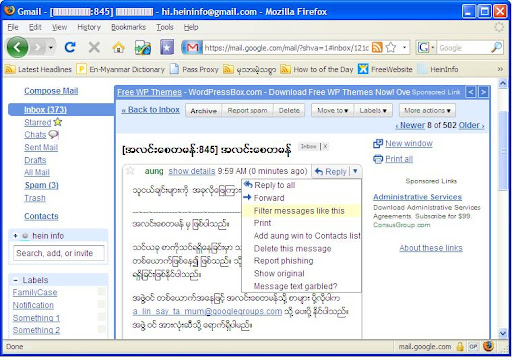Open the New window icon link
512x360 pixels.
coord(378,143)
